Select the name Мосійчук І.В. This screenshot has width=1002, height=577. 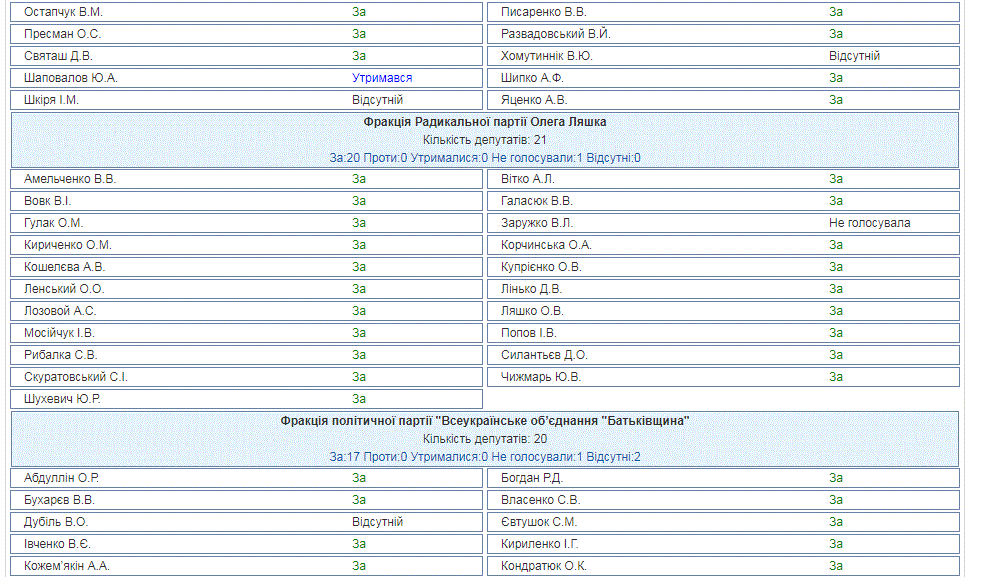(59, 333)
